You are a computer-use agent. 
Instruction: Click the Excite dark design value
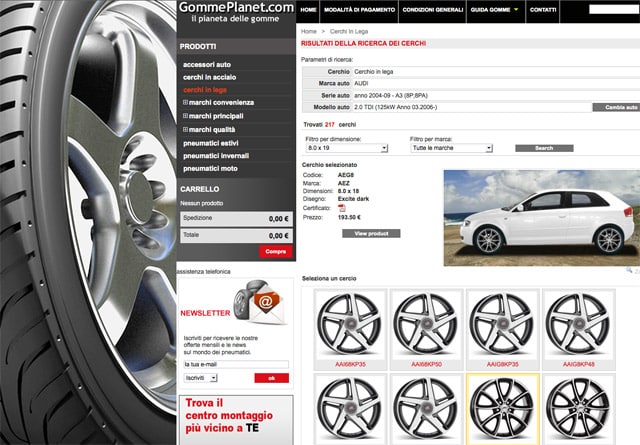353,199
